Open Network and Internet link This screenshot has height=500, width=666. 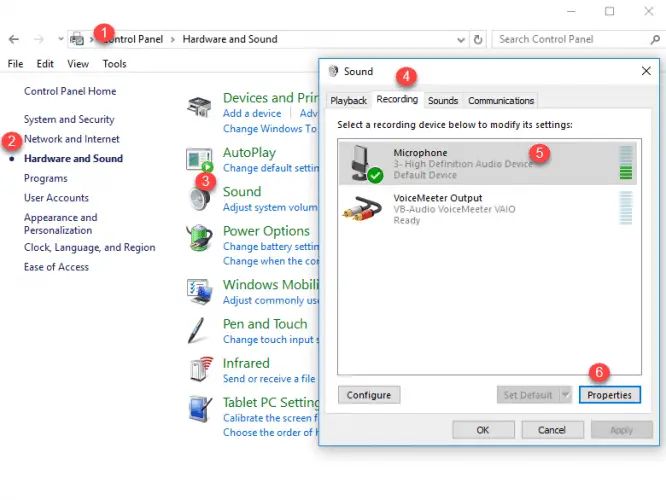pos(72,139)
